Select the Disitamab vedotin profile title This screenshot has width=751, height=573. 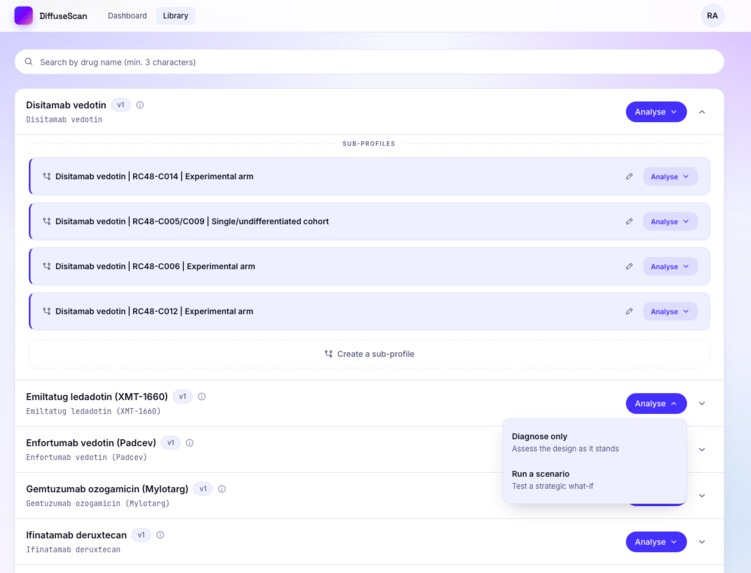tap(66, 105)
